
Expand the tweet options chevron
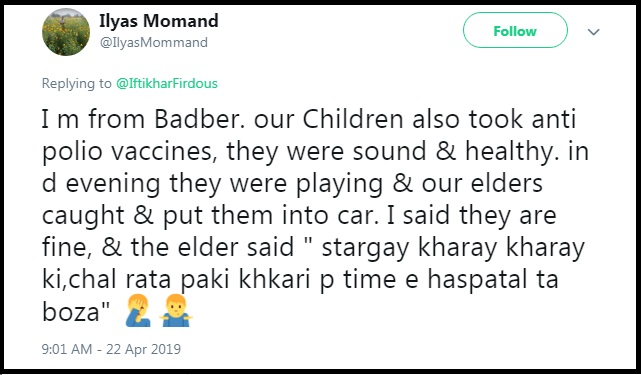[593, 32]
